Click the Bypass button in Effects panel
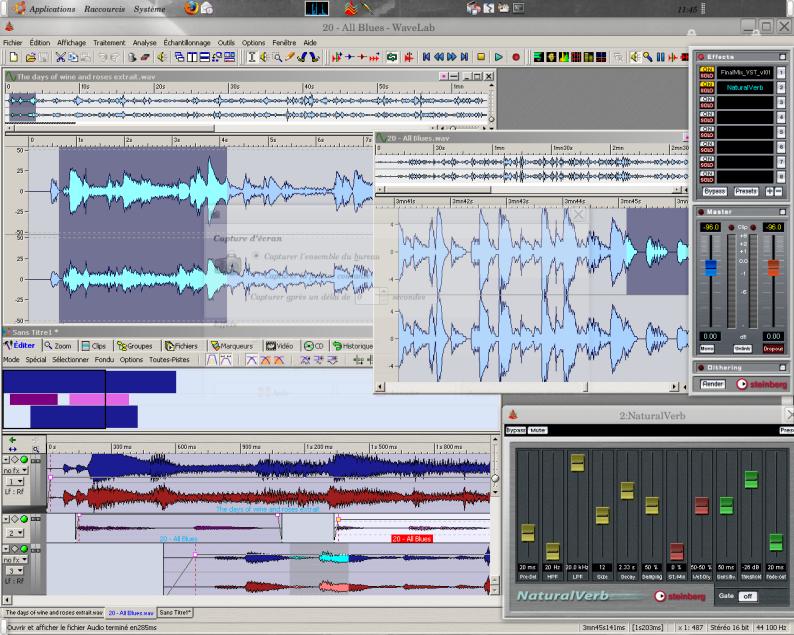The height and width of the screenshot is (635, 794). tap(714, 191)
